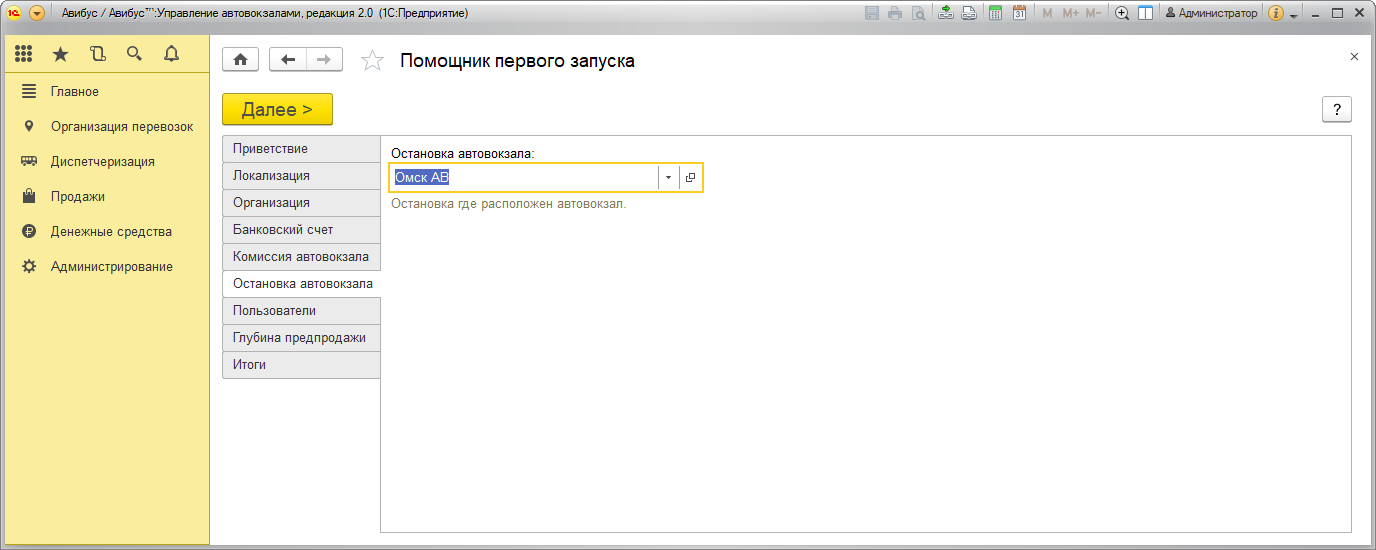Open the calendar from the top toolbar

pyautogui.click(x=1019, y=13)
